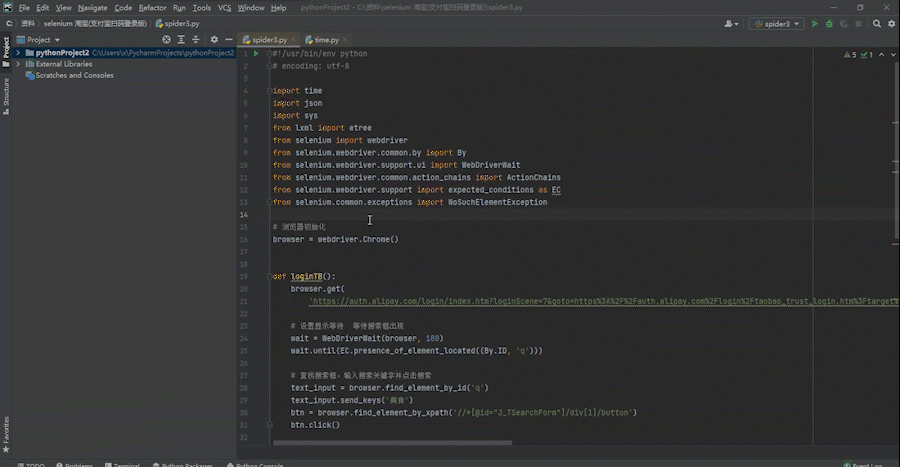Open IDE settings gear in top toolbar

(x=891, y=24)
